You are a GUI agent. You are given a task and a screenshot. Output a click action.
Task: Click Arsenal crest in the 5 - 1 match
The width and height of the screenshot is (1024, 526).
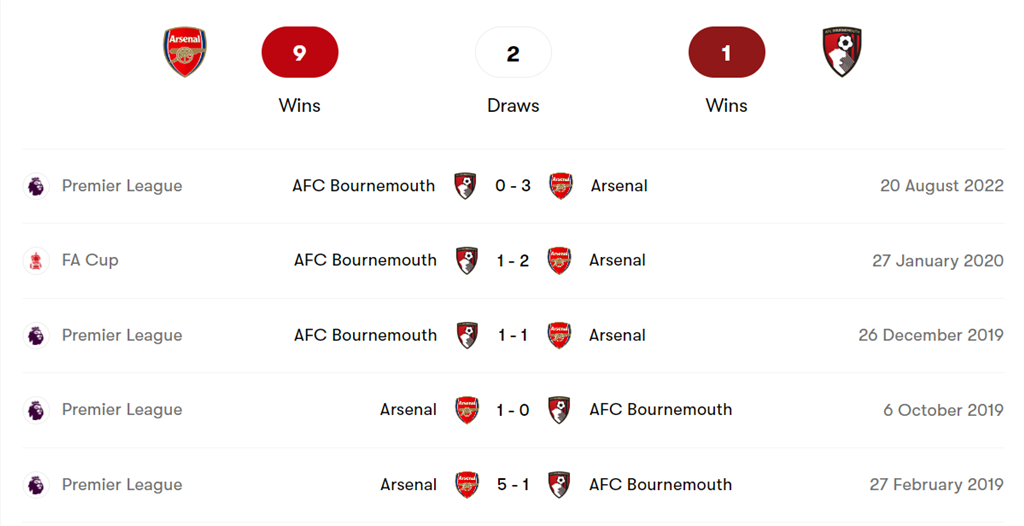point(466,485)
